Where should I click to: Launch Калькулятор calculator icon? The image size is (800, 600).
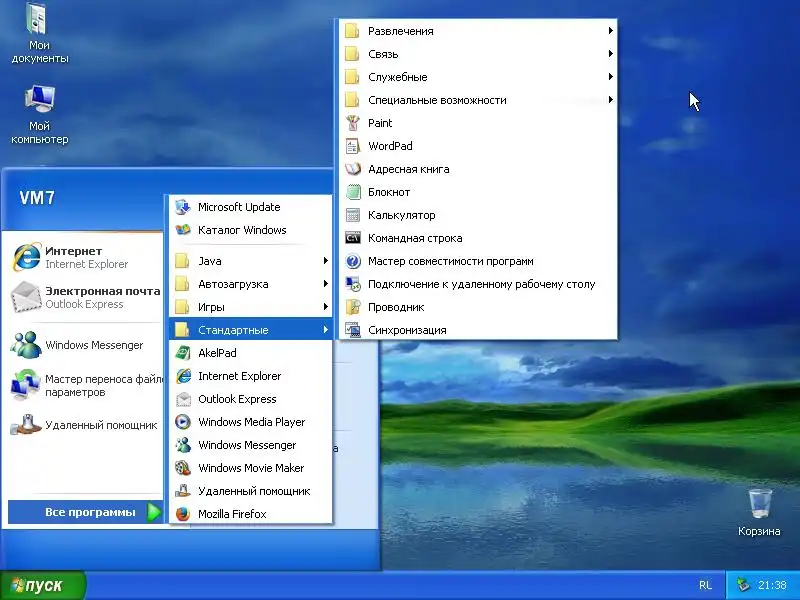click(x=353, y=215)
